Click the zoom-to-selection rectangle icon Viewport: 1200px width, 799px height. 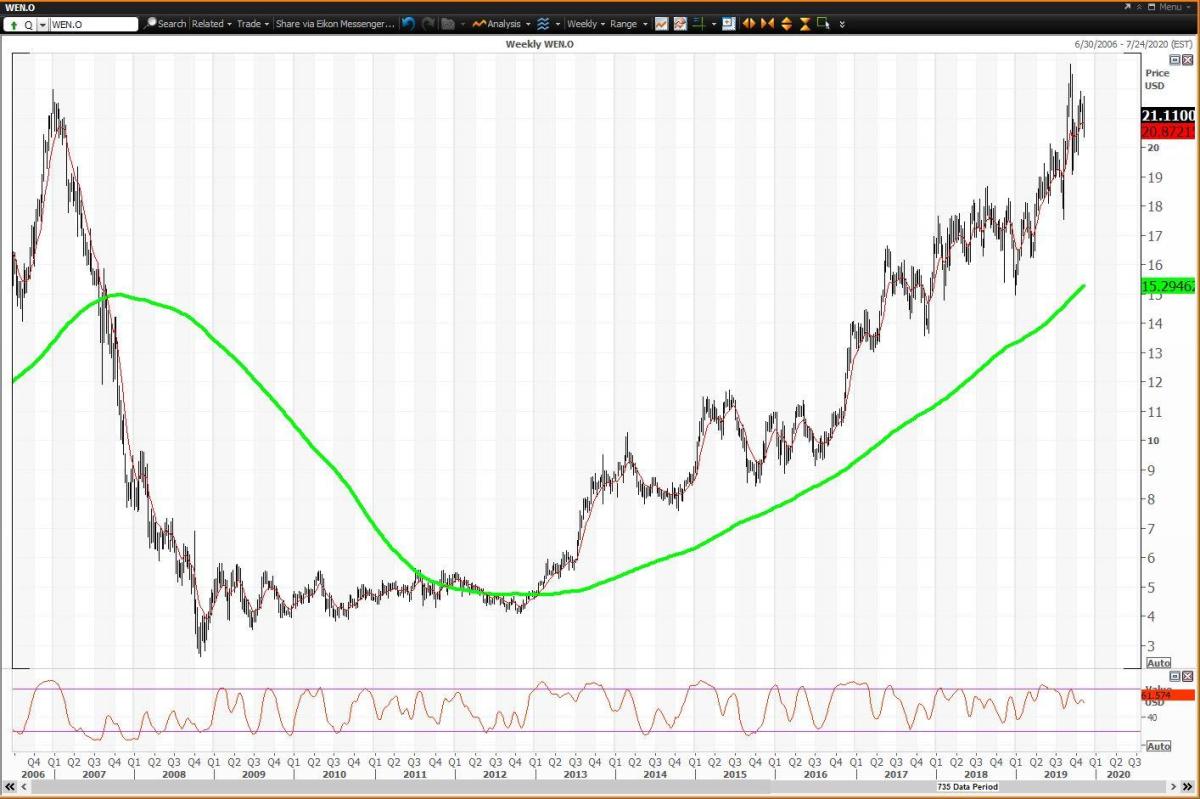823,23
